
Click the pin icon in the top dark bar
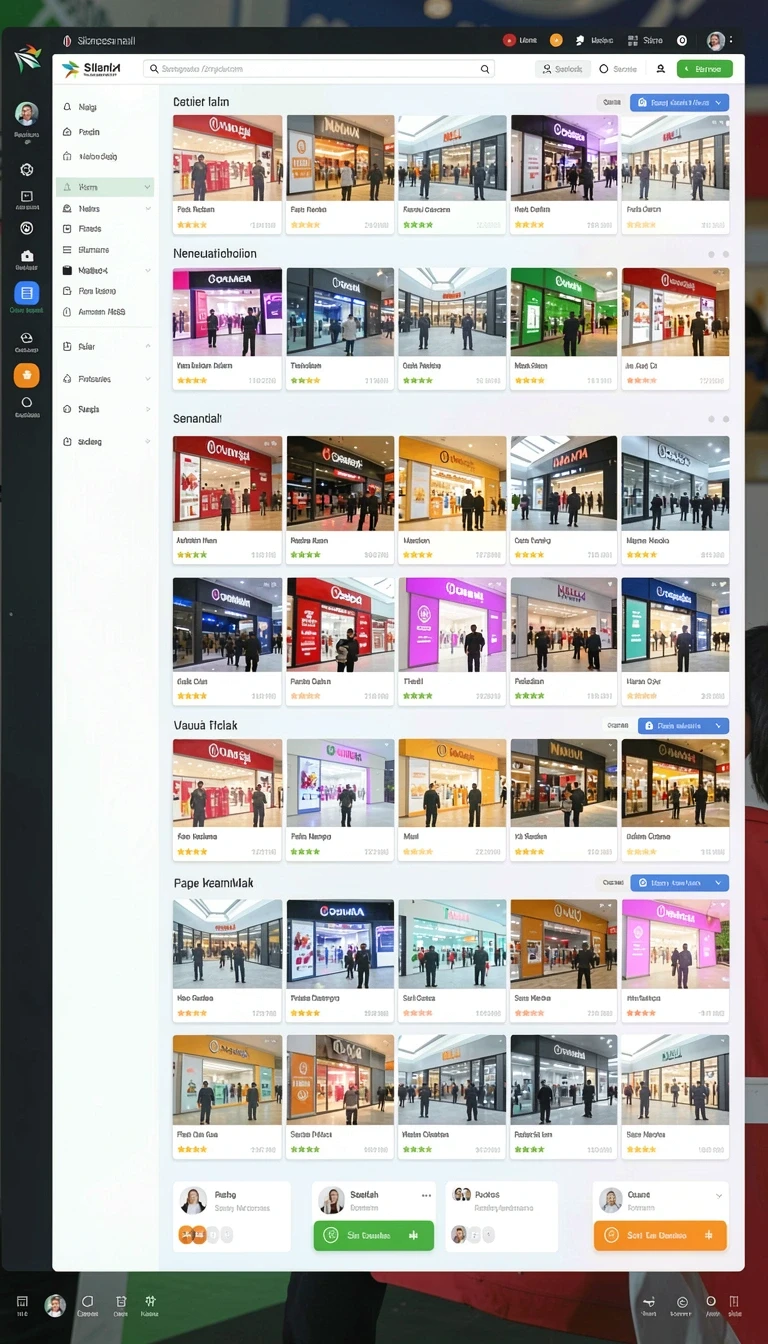[580, 41]
